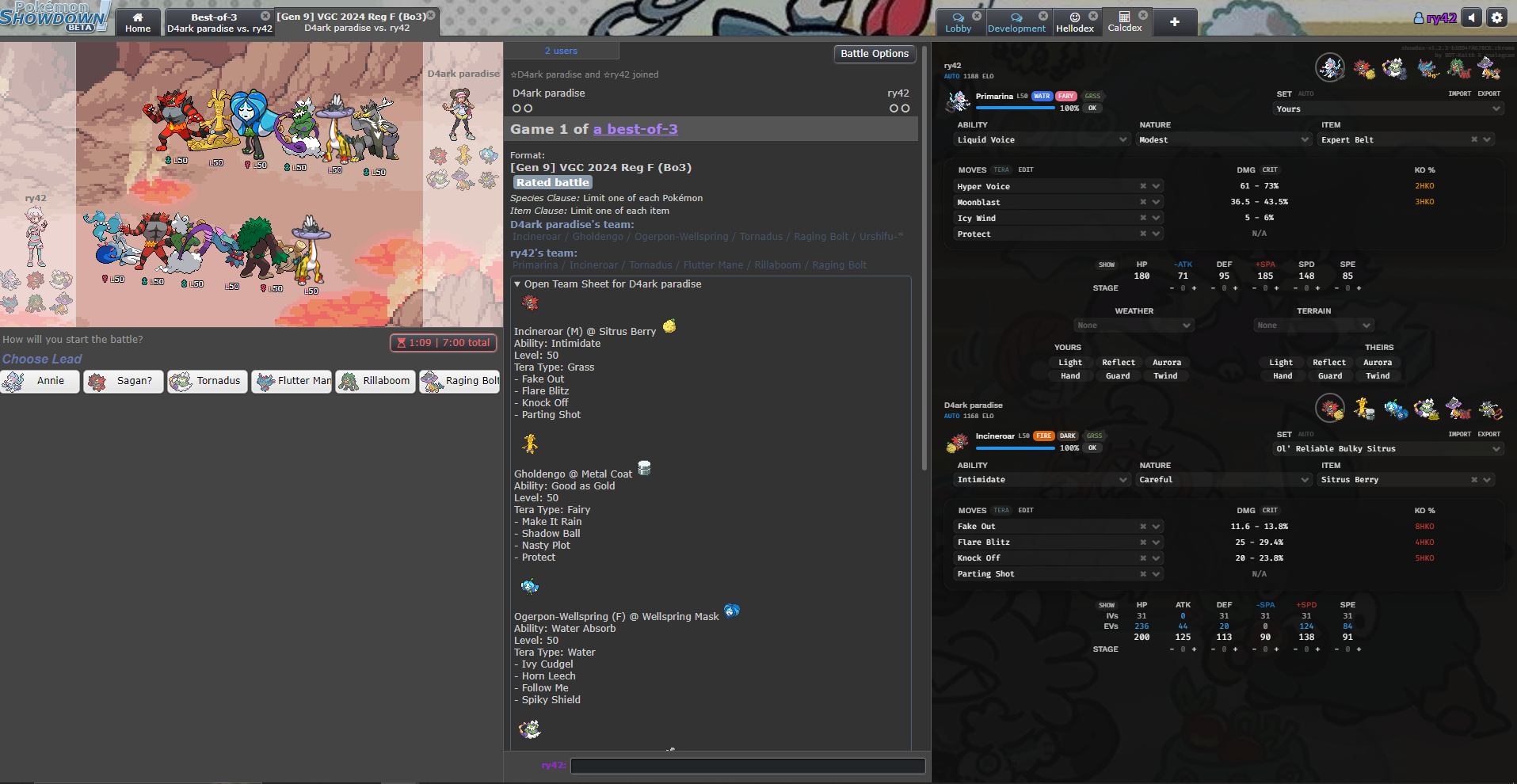1517x784 pixels.
Task: Open the Calcdex tab
Action: [x=1126, y=21]
